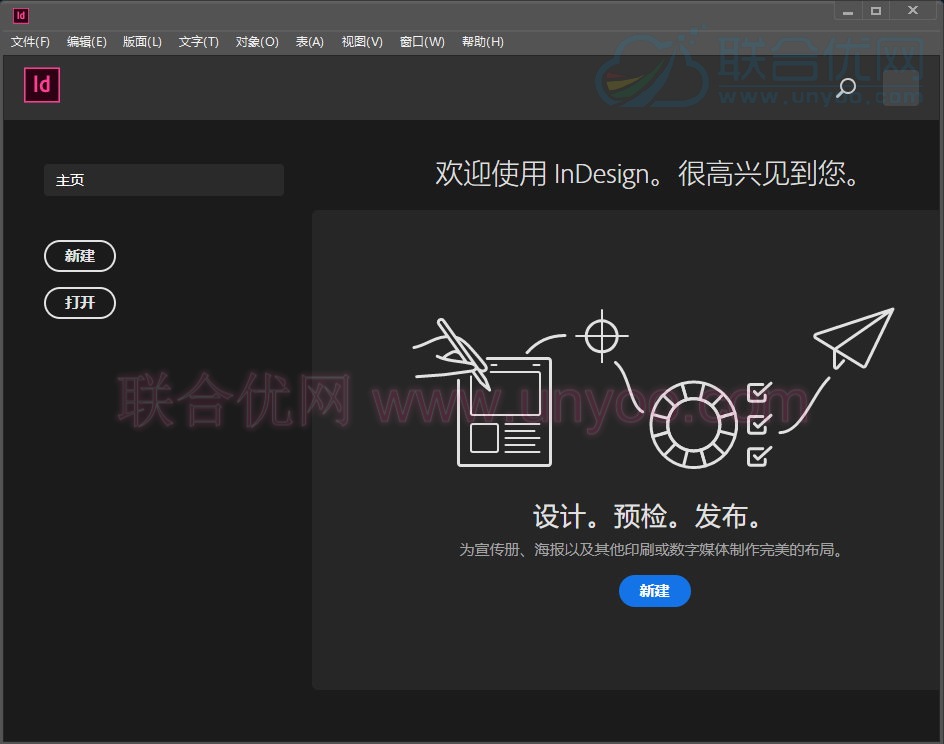Image resolution: width=944 pixels, height=744 pixels.
Task: Open the 文字(T) menu
Action: coord(199,42)
